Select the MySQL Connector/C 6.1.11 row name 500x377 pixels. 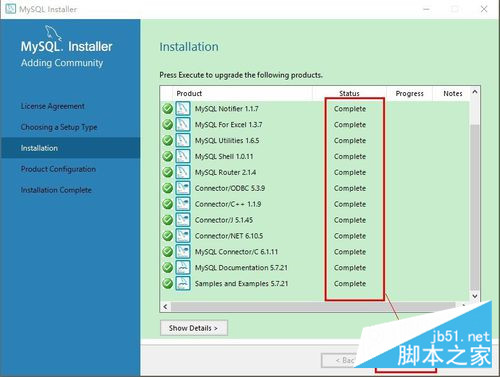click(236, 252)
